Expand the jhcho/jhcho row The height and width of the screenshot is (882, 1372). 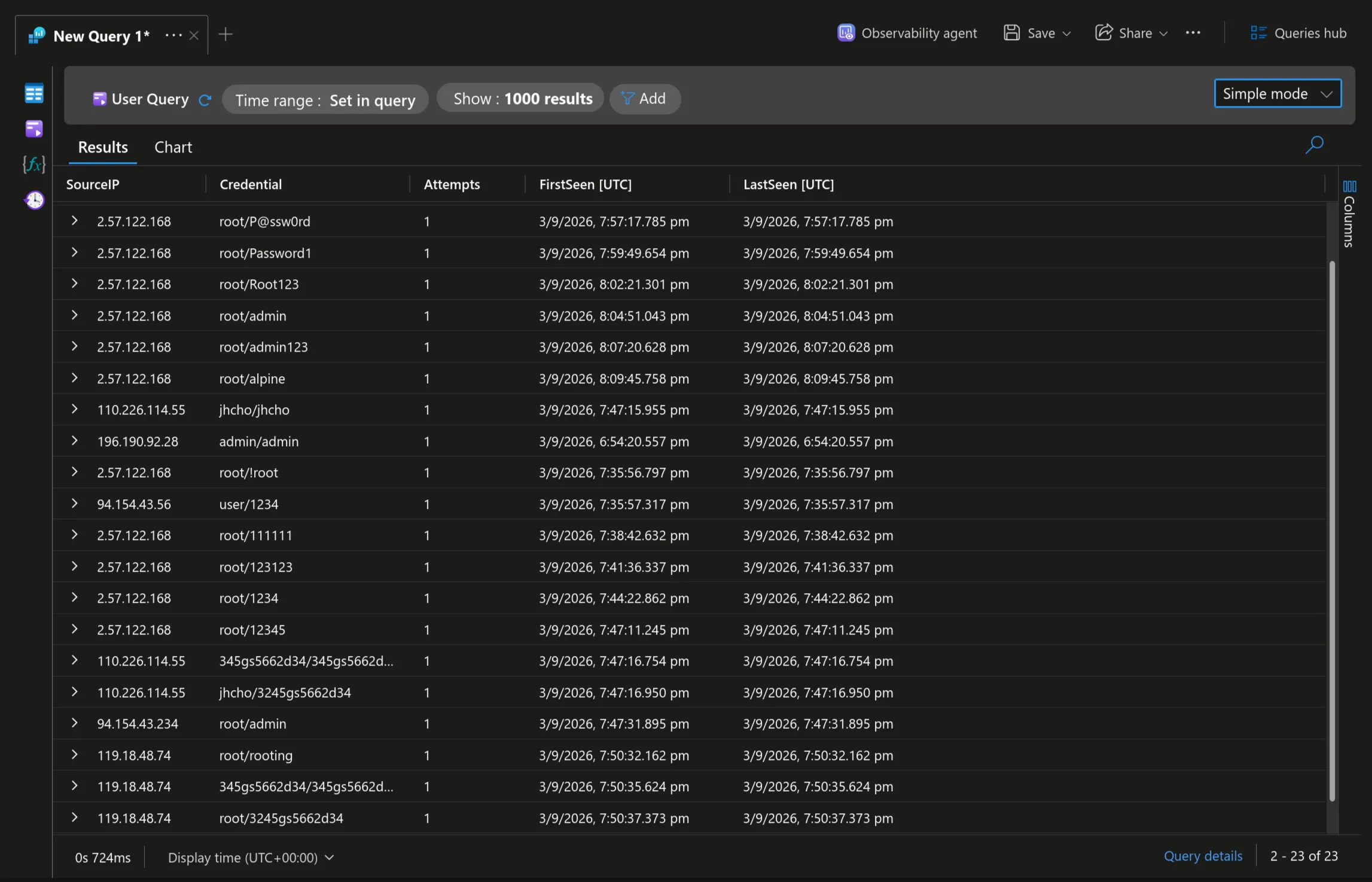(x=74, y=409)
